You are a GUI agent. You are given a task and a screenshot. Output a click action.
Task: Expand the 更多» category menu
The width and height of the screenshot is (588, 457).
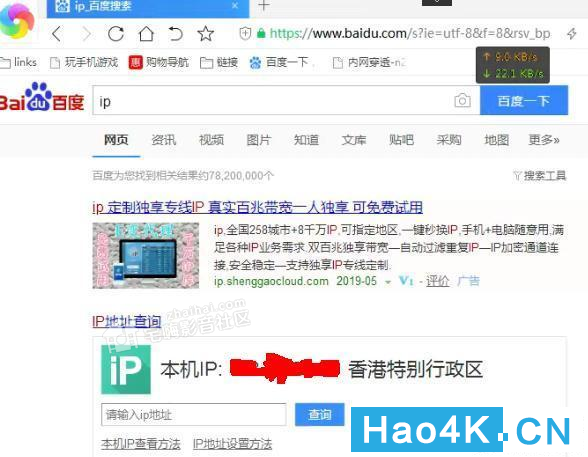coord(544,140)
